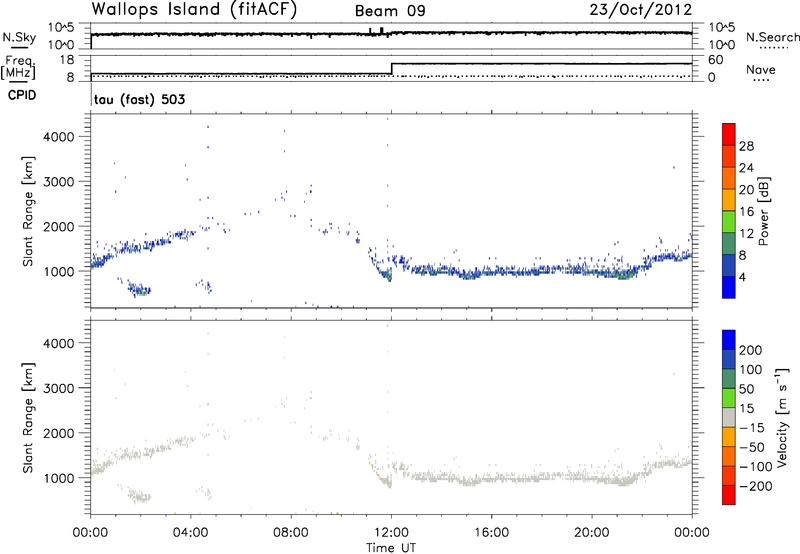Click the 16 dB colorbar label

pyautogui.click(x=746, y=212)
